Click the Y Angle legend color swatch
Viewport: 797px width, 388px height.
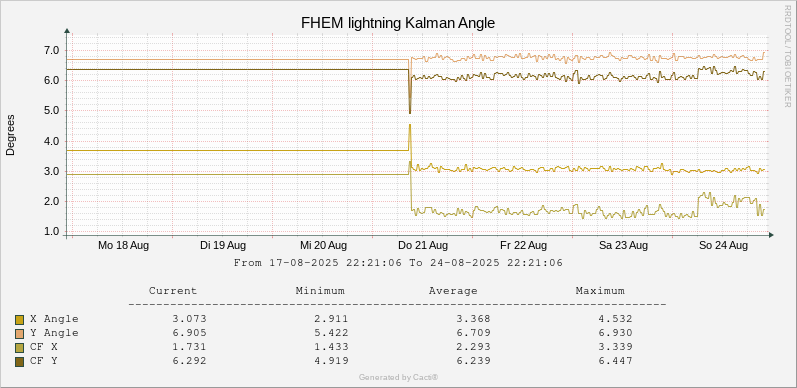(20, 334)
